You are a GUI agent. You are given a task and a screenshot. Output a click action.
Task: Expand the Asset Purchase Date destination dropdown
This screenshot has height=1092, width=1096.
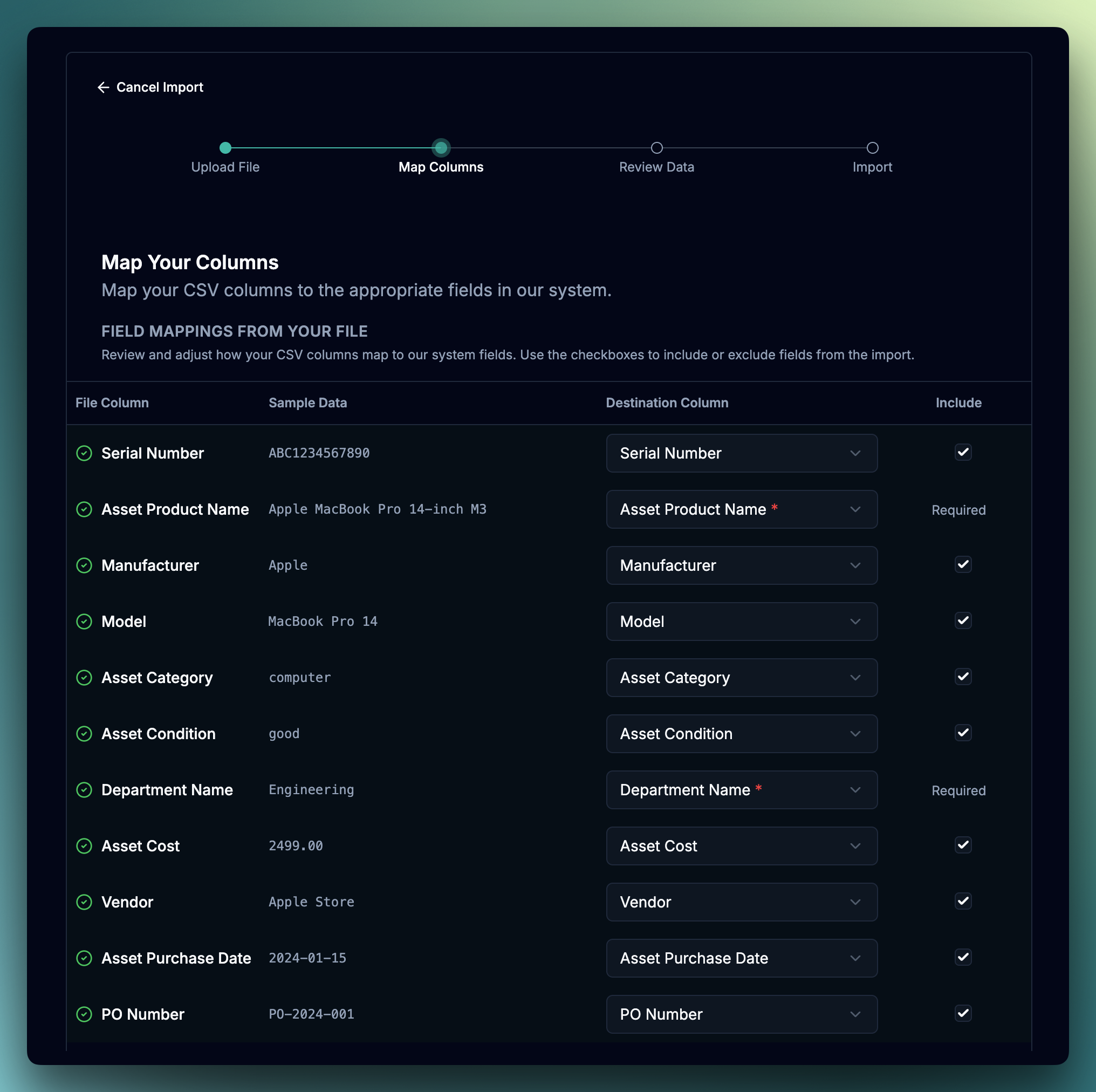tap(742, 958)
